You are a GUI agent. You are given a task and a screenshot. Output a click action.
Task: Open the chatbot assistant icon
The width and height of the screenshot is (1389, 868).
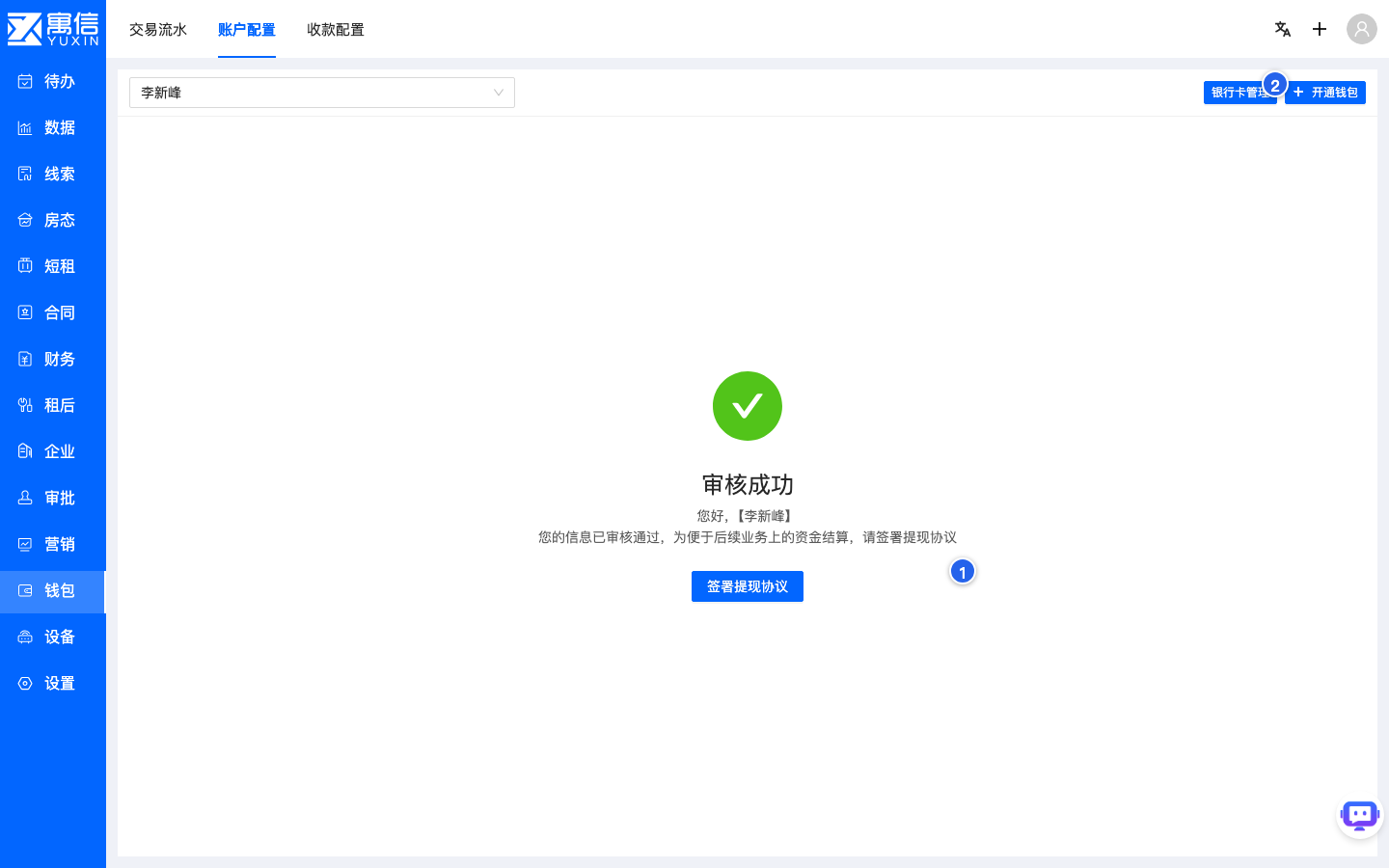click(x=1360, y=816)
